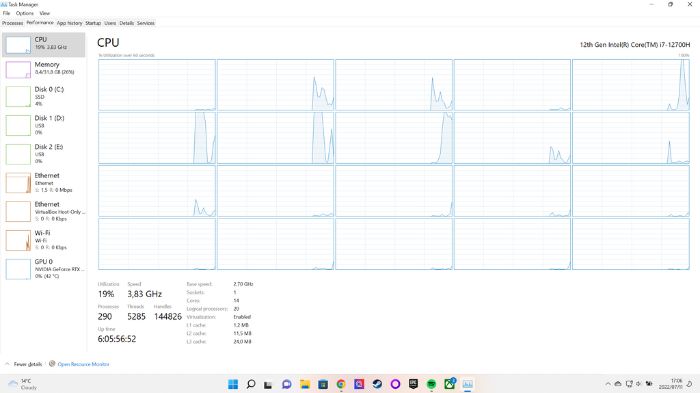Viewport: 700px width, 393px height.
Task: Click the CPU heading text
Action: [x=108, y=42]
